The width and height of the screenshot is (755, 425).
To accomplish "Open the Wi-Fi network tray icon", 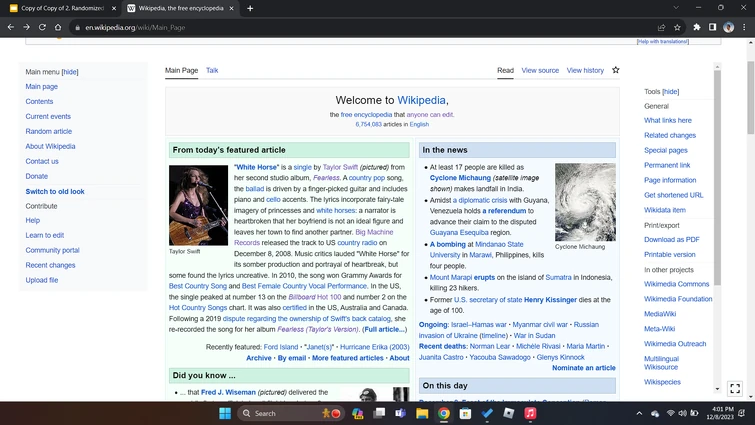I will coord(670,413).
